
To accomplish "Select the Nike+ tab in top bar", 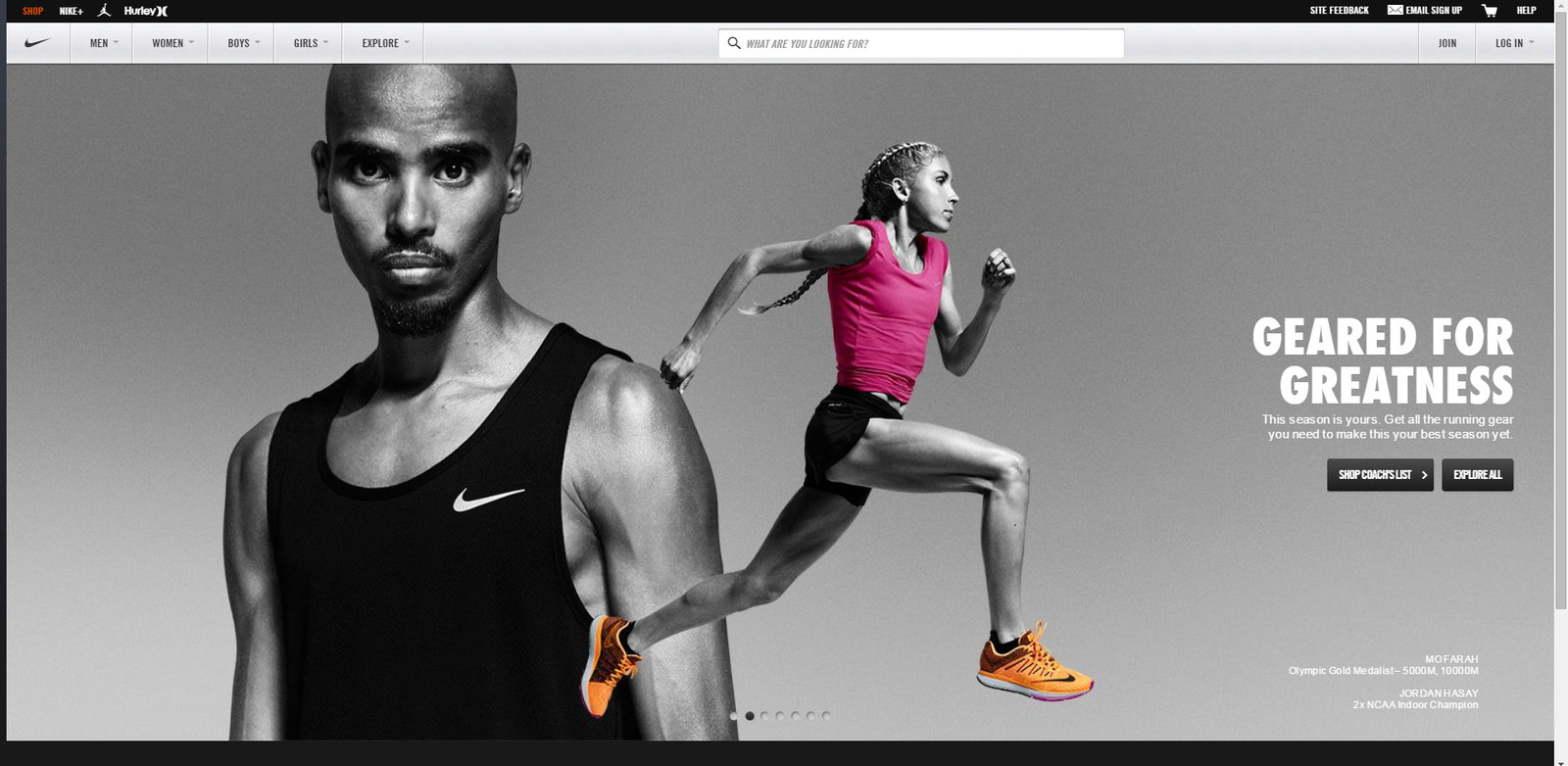I will pos(72,11).
